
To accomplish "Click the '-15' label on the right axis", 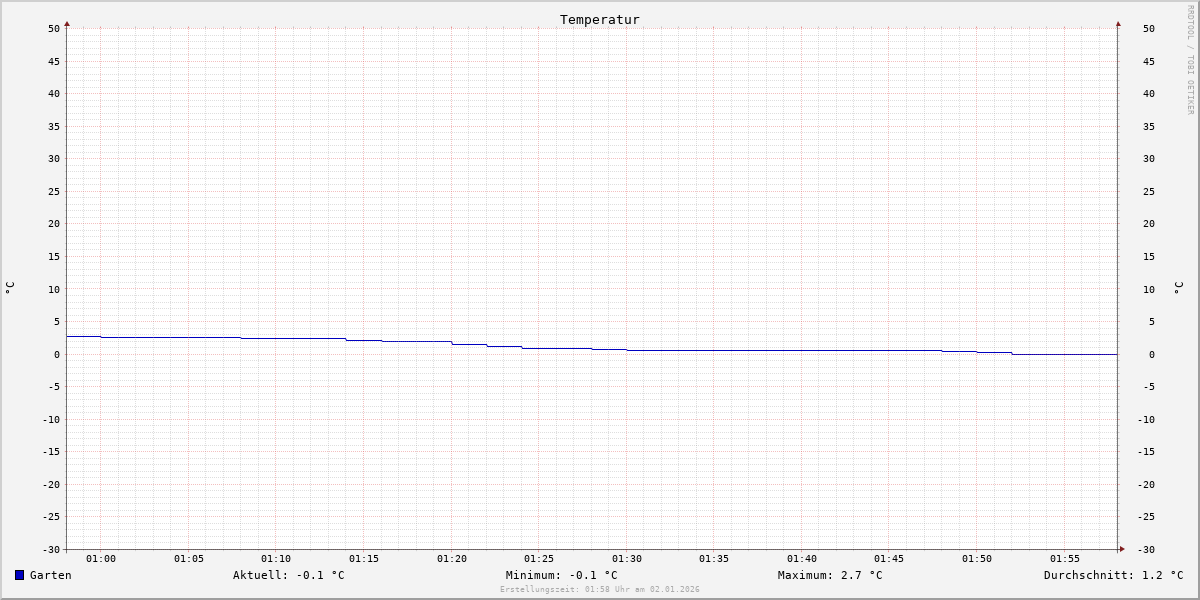I will [1146, 451].
